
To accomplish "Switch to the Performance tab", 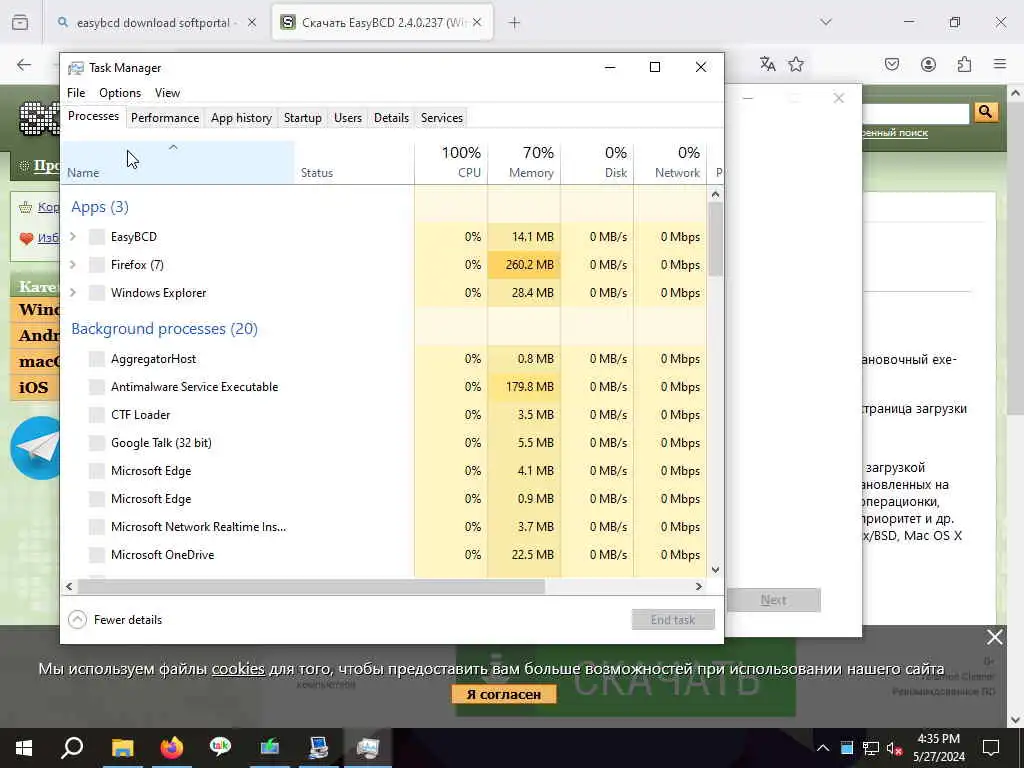I will (x=165, y=118).
